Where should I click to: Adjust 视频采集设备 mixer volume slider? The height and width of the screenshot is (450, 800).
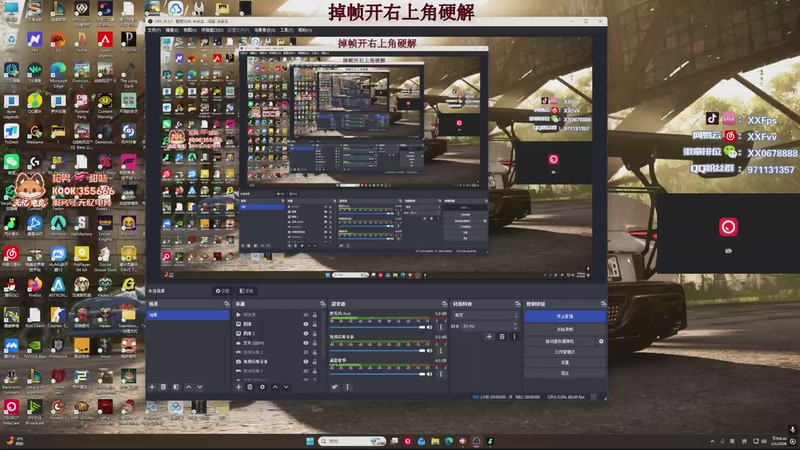point(378,351)
